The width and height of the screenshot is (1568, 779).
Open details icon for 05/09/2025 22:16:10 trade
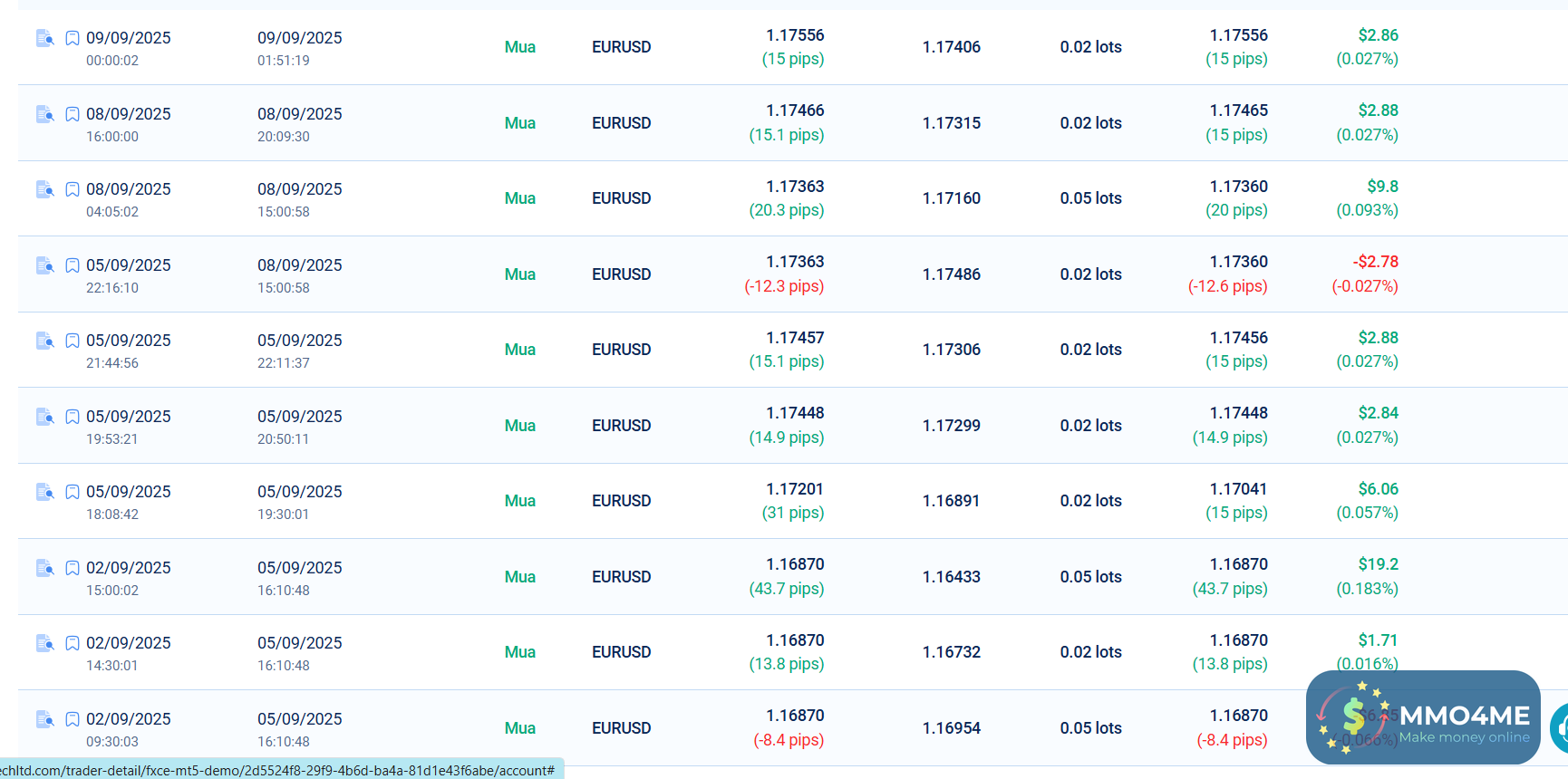[44, 265]
